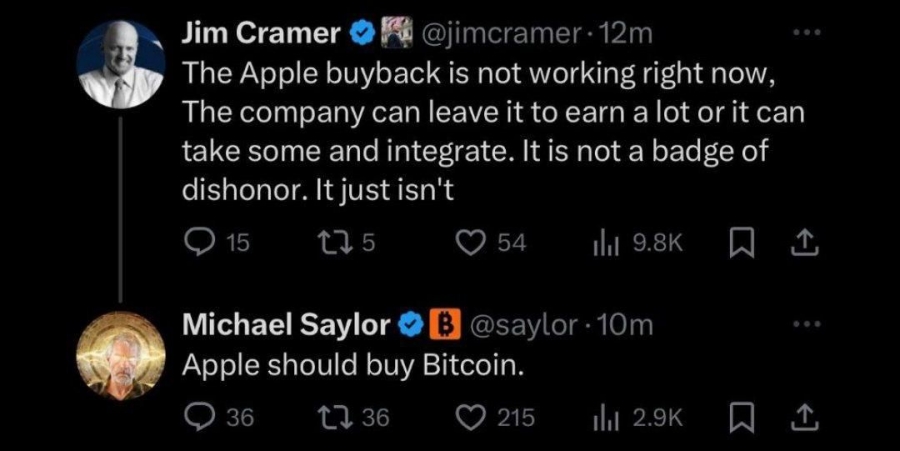Open Jim Cramer's profile picture
This screenshot has height=451, width=900.
coord(121,64)
